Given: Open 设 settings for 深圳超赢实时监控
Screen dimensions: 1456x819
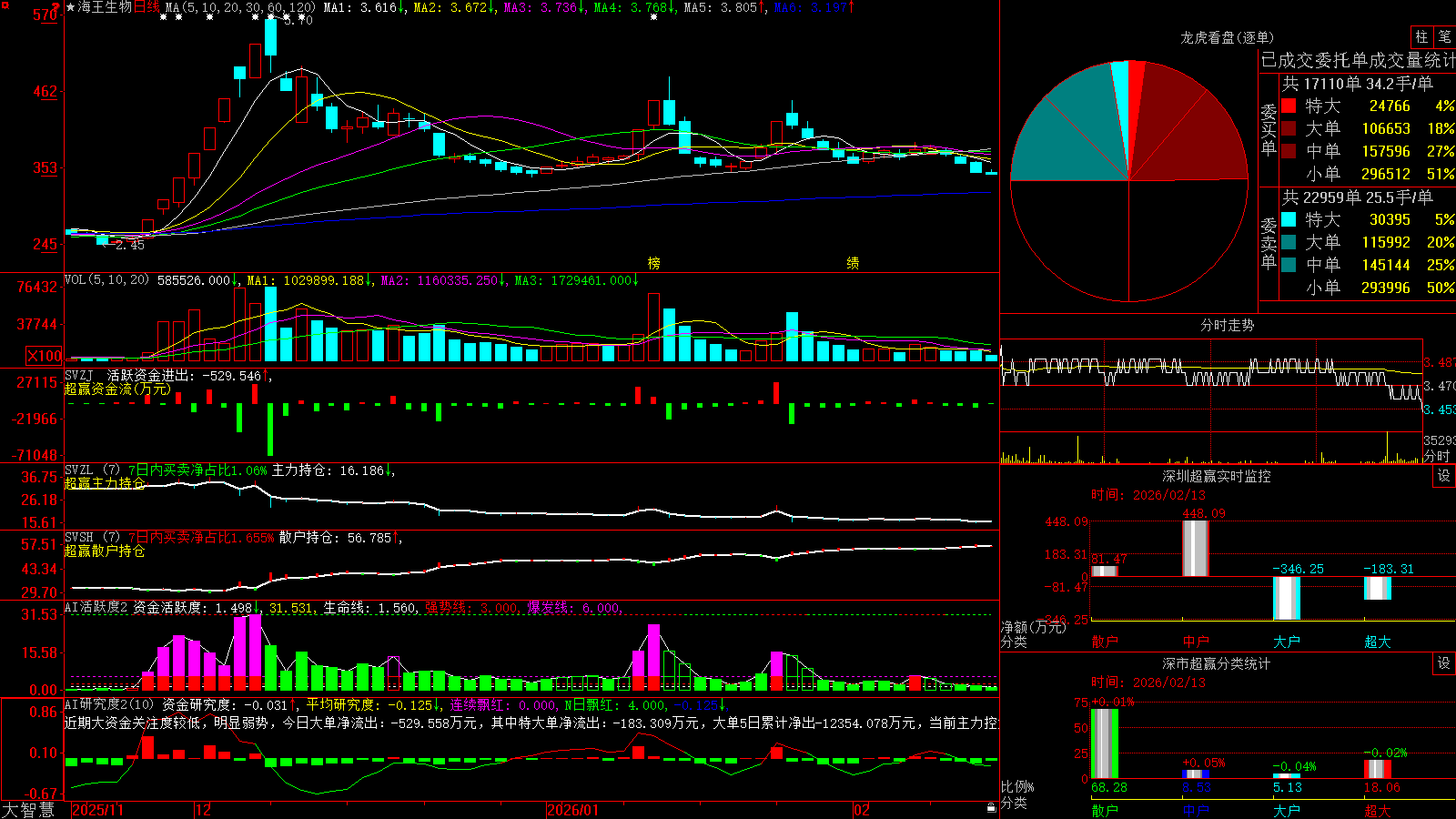Looking at the screenshot, I should [x=1444, y=476].
